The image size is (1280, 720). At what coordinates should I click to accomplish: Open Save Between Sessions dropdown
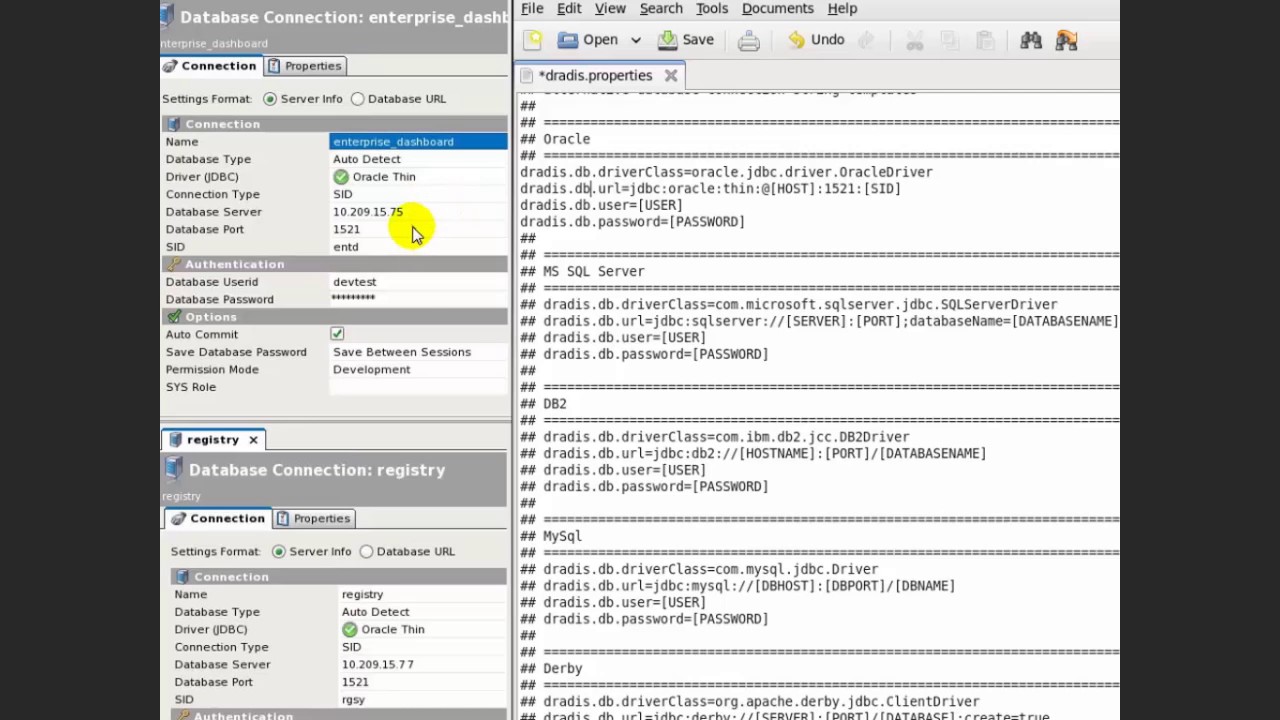pos(418,352)
